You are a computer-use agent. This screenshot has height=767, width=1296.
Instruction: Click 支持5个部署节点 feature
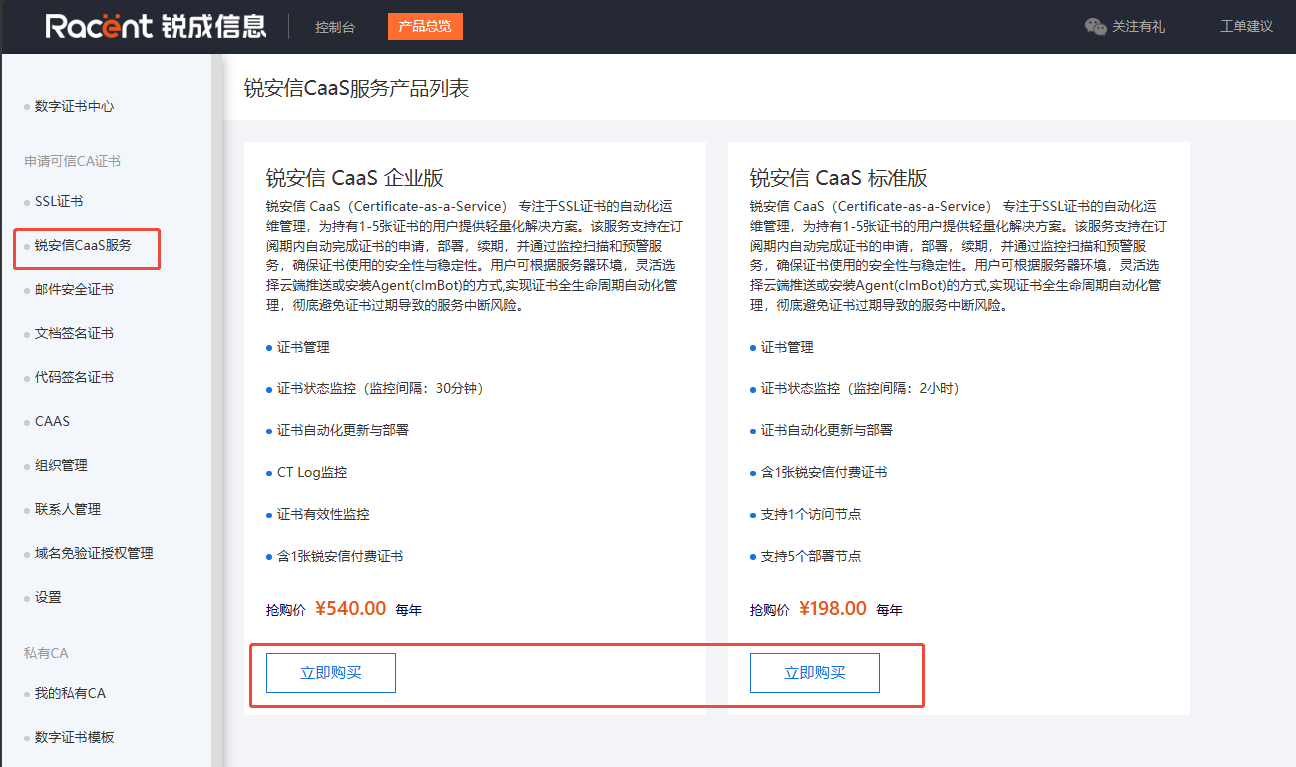[811, 557]
